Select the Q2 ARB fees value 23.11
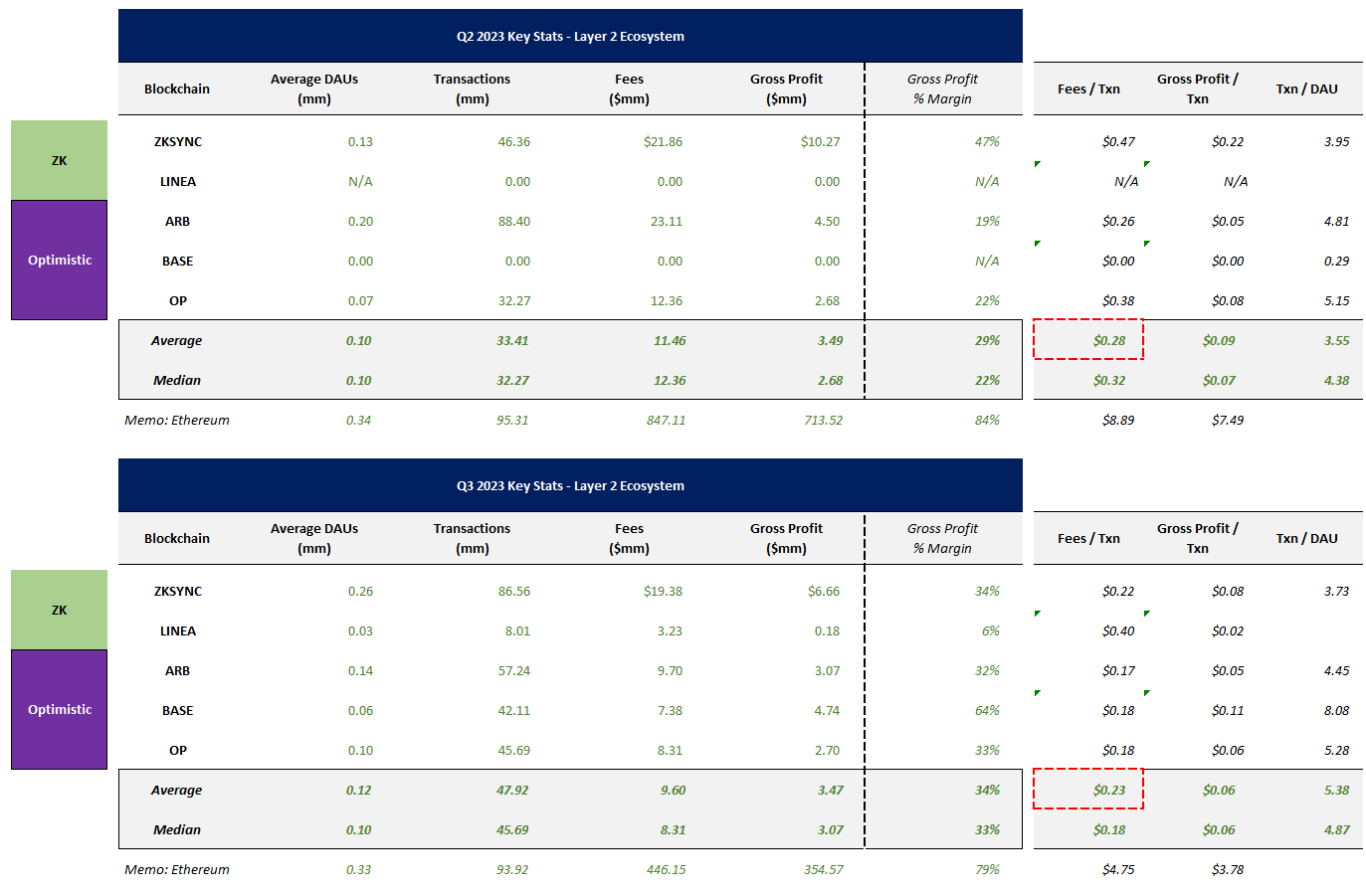Image resolution: width=1366 pixels, height=896 pixels. tap(667, 221)
